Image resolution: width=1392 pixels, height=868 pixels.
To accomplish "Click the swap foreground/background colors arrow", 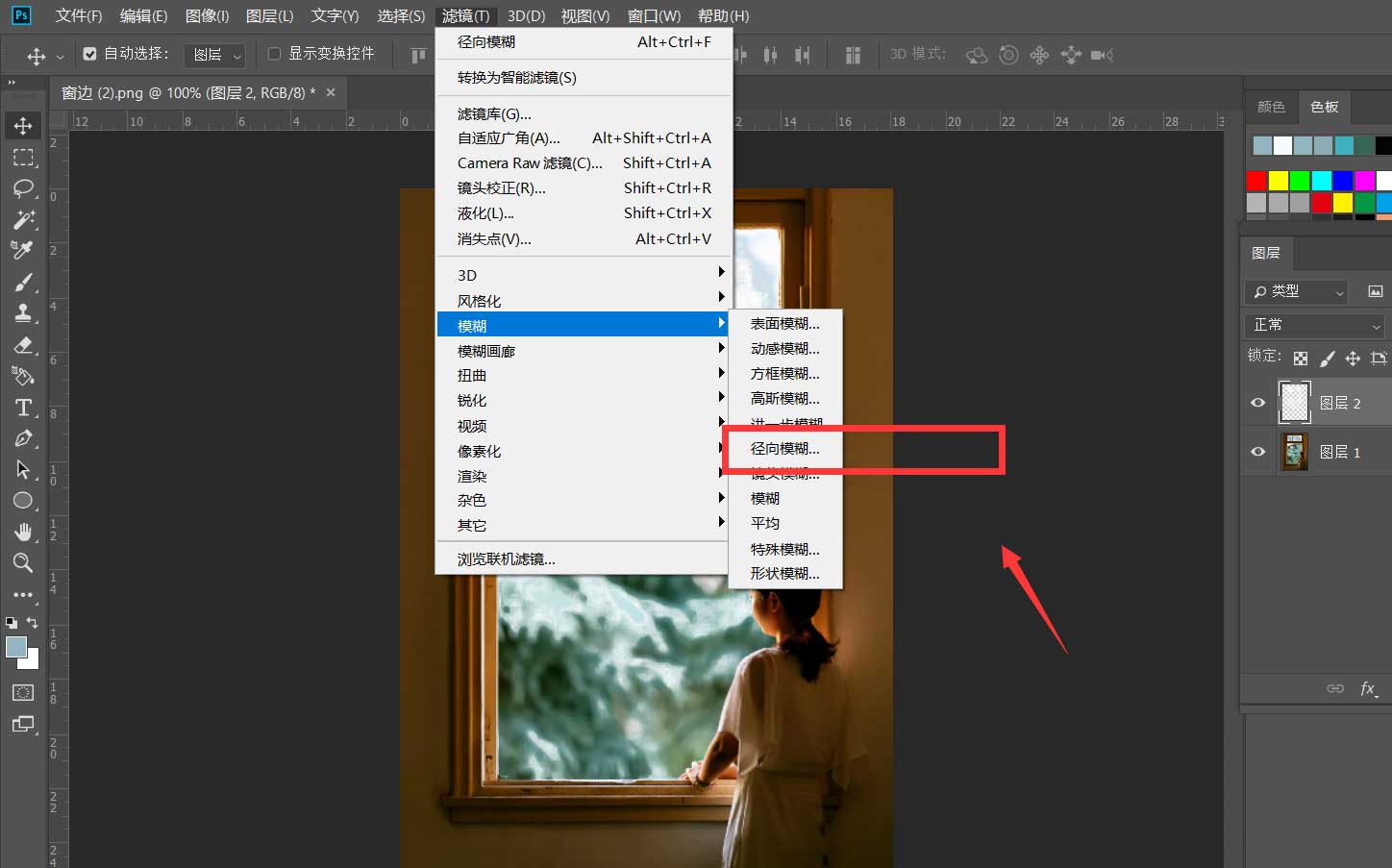I will [33, 623].
